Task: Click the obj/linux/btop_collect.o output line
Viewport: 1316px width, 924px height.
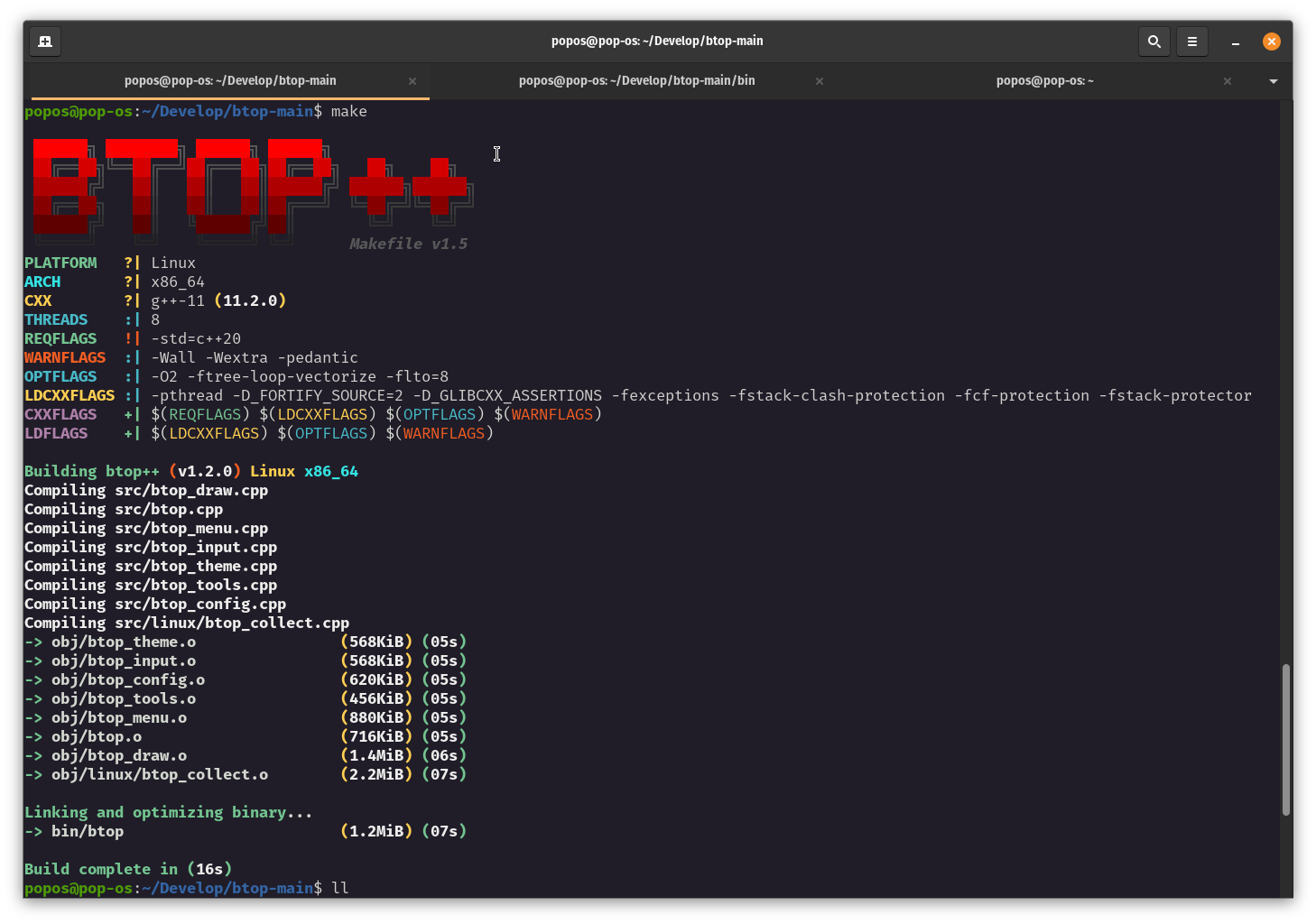Action: pyautogui.click(x=246, y=774)
